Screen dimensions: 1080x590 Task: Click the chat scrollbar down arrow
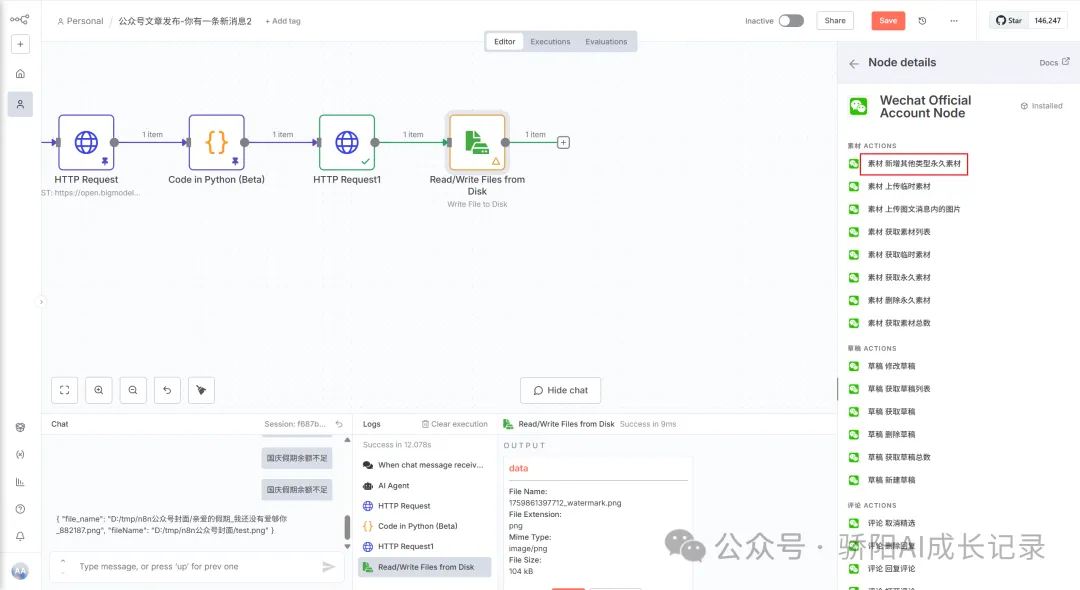(x=347, y=547)
